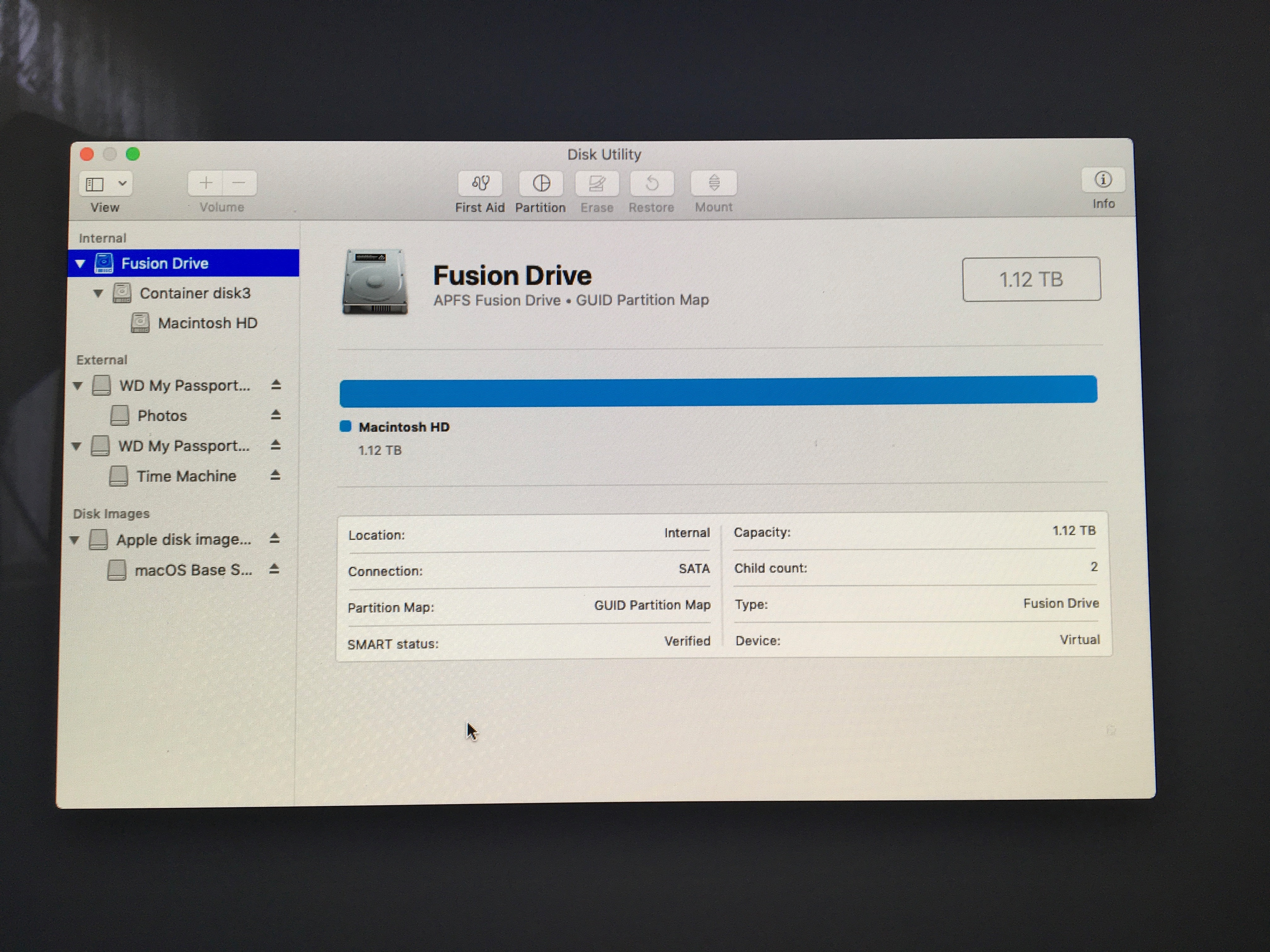Eject the Photos volume

click(276, 414)
